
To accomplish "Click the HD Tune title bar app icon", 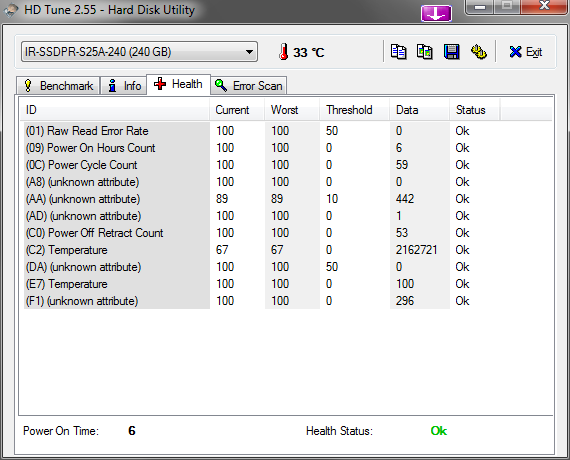I will pos(11,10).
